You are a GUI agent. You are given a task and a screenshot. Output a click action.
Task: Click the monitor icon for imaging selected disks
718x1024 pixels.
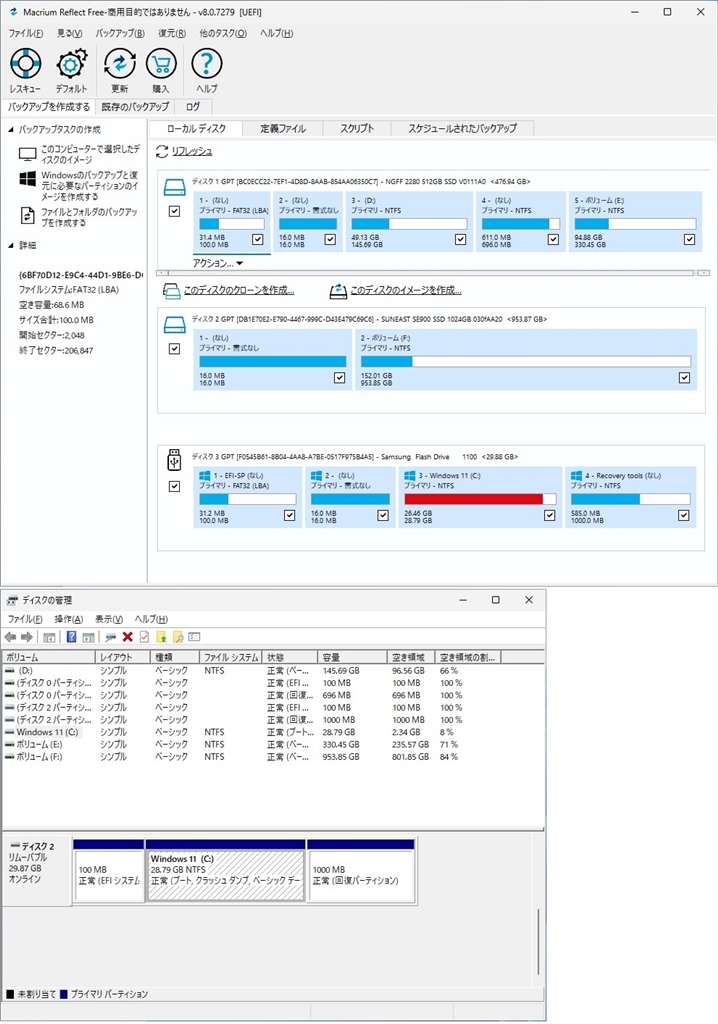[27, 154]
